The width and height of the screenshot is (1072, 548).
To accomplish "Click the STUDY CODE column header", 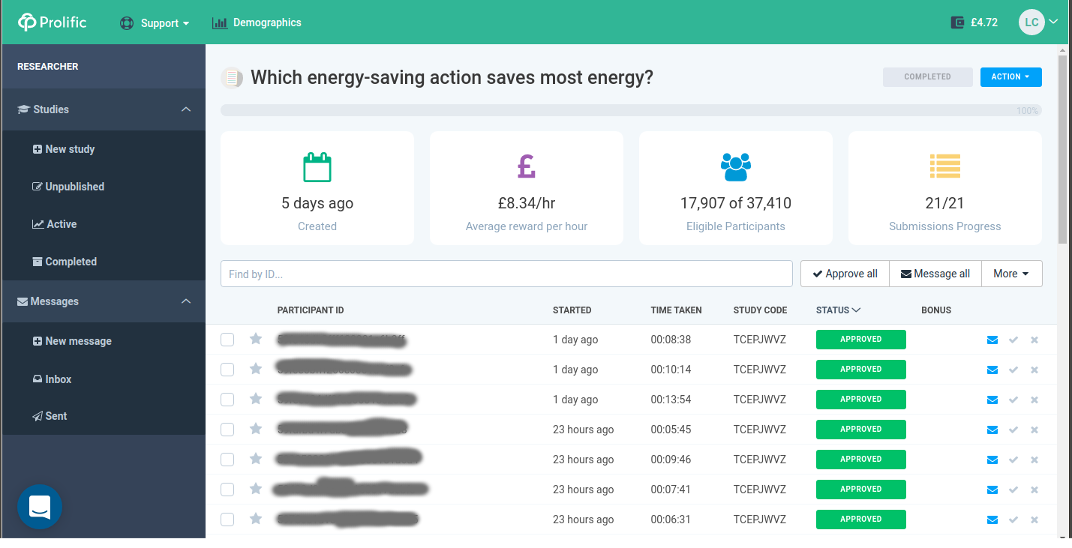I will point(760,310).
